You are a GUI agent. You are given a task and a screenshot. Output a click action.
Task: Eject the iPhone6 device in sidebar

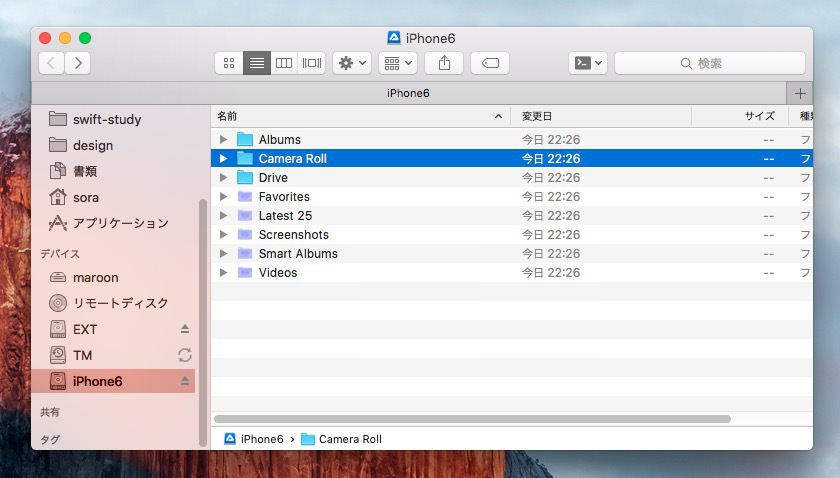click(x=184, y=381)
